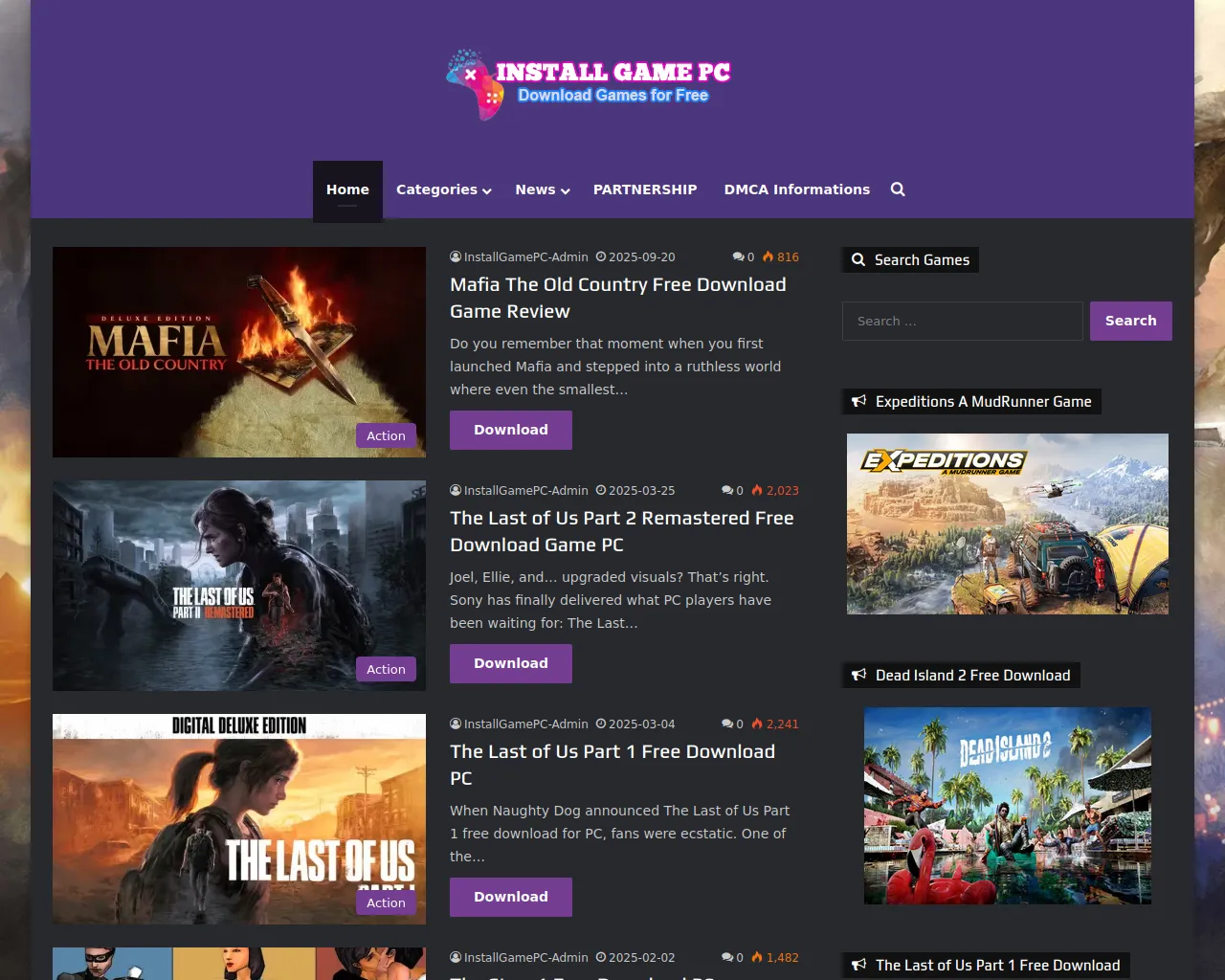Click Download button for Last of Us Part 2

pos(511,663)
